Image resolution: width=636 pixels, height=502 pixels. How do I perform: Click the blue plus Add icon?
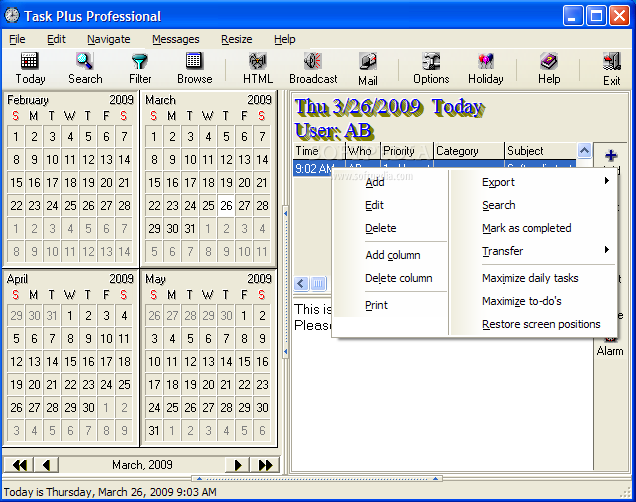[611, 155]
